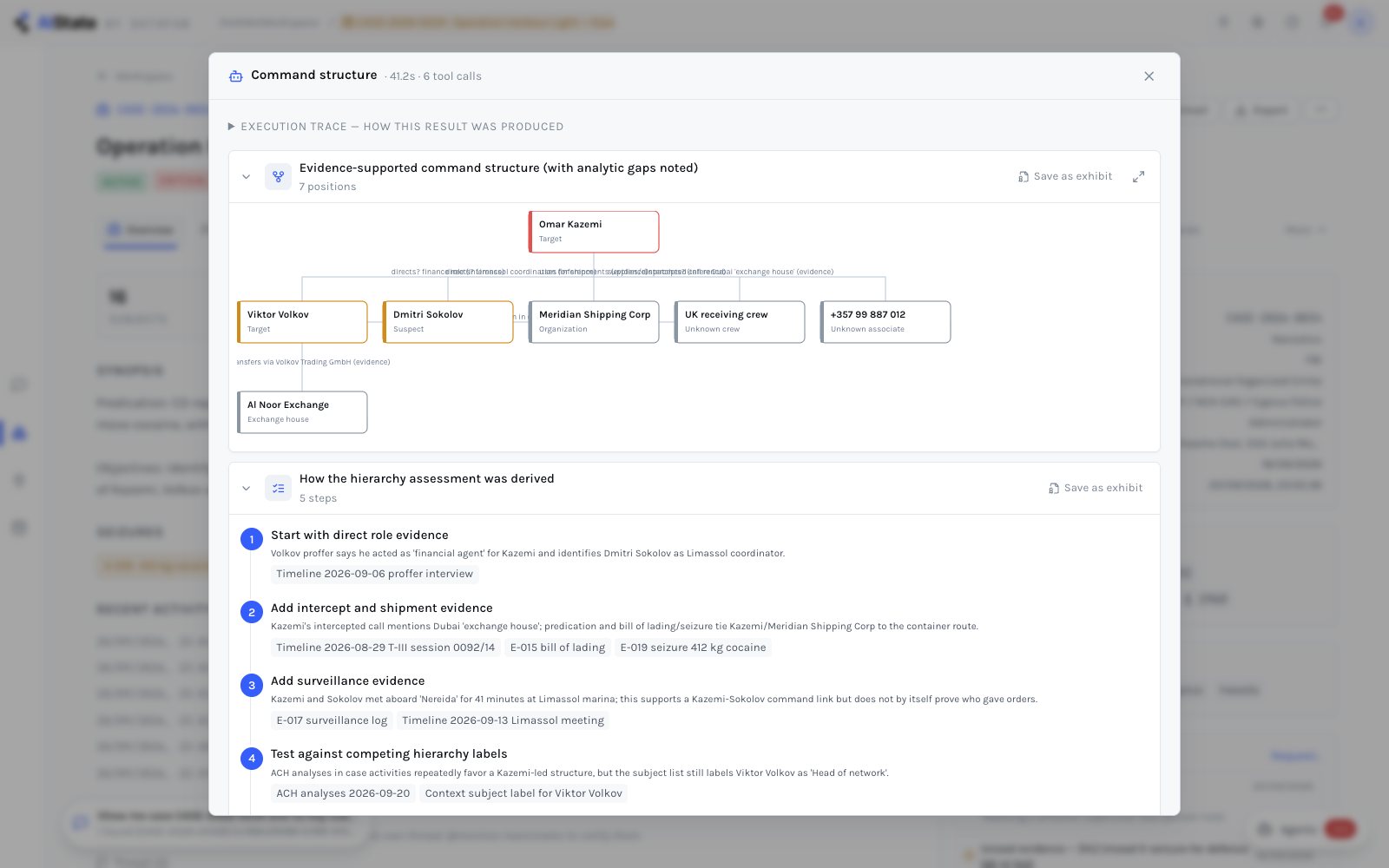Save command structure as exhibit
The image size is (1389, 868).
tap(1065, 176)
